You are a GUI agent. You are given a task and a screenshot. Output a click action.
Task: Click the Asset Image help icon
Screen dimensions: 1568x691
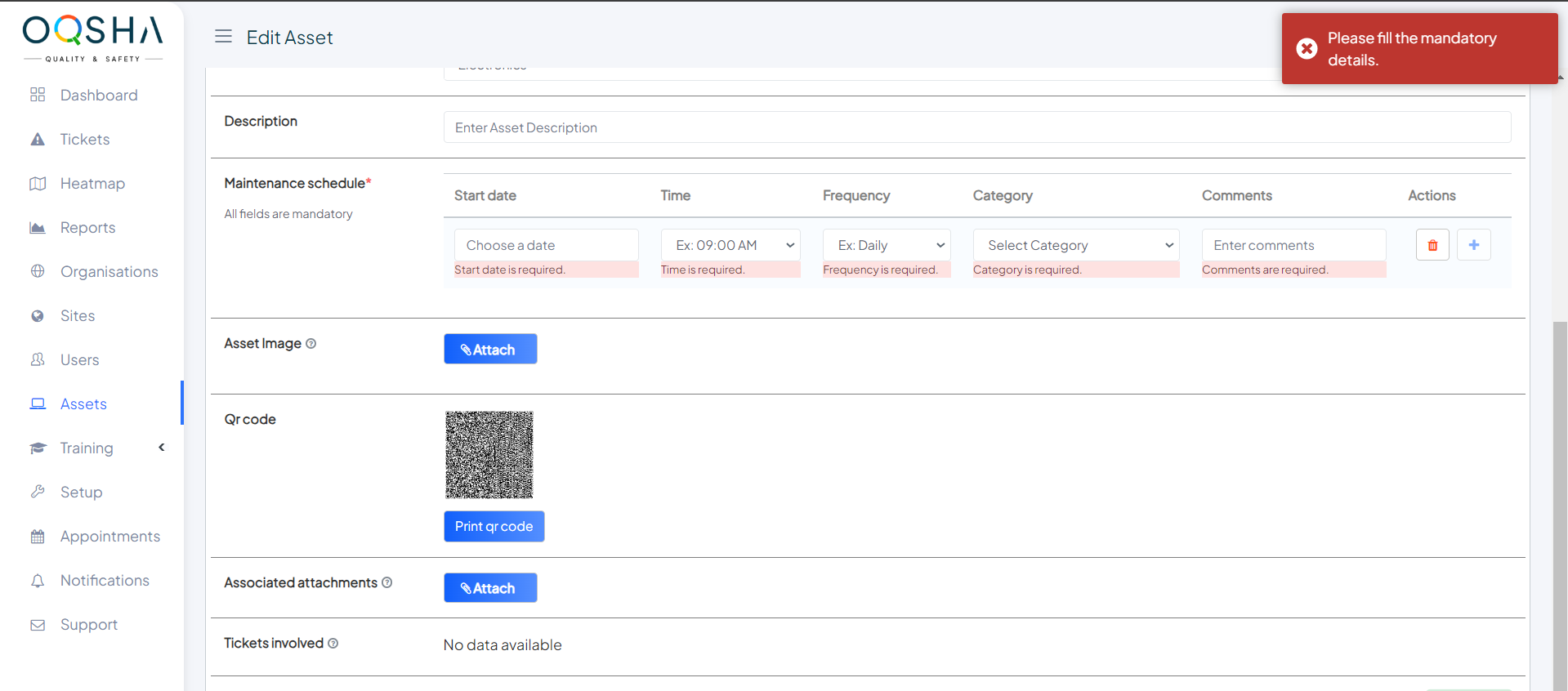pos(310,344)
